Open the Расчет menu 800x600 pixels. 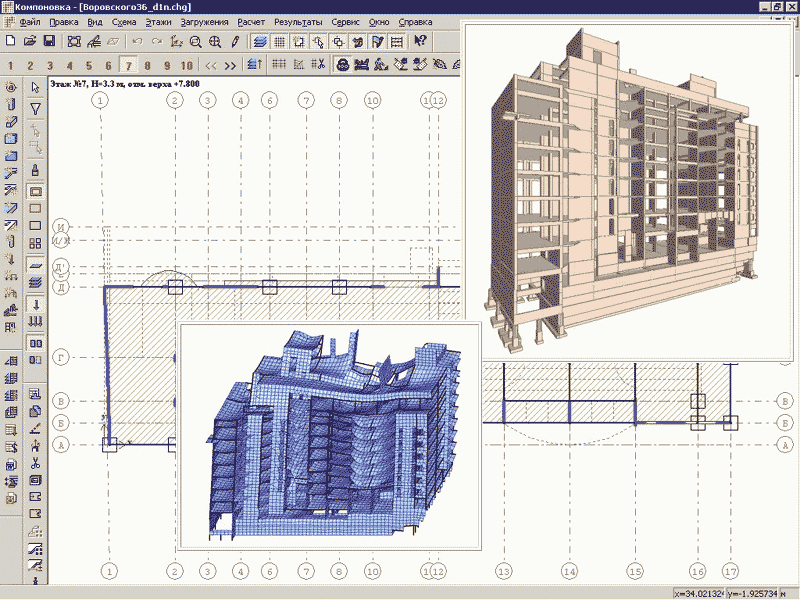click(x=250, y=22)
